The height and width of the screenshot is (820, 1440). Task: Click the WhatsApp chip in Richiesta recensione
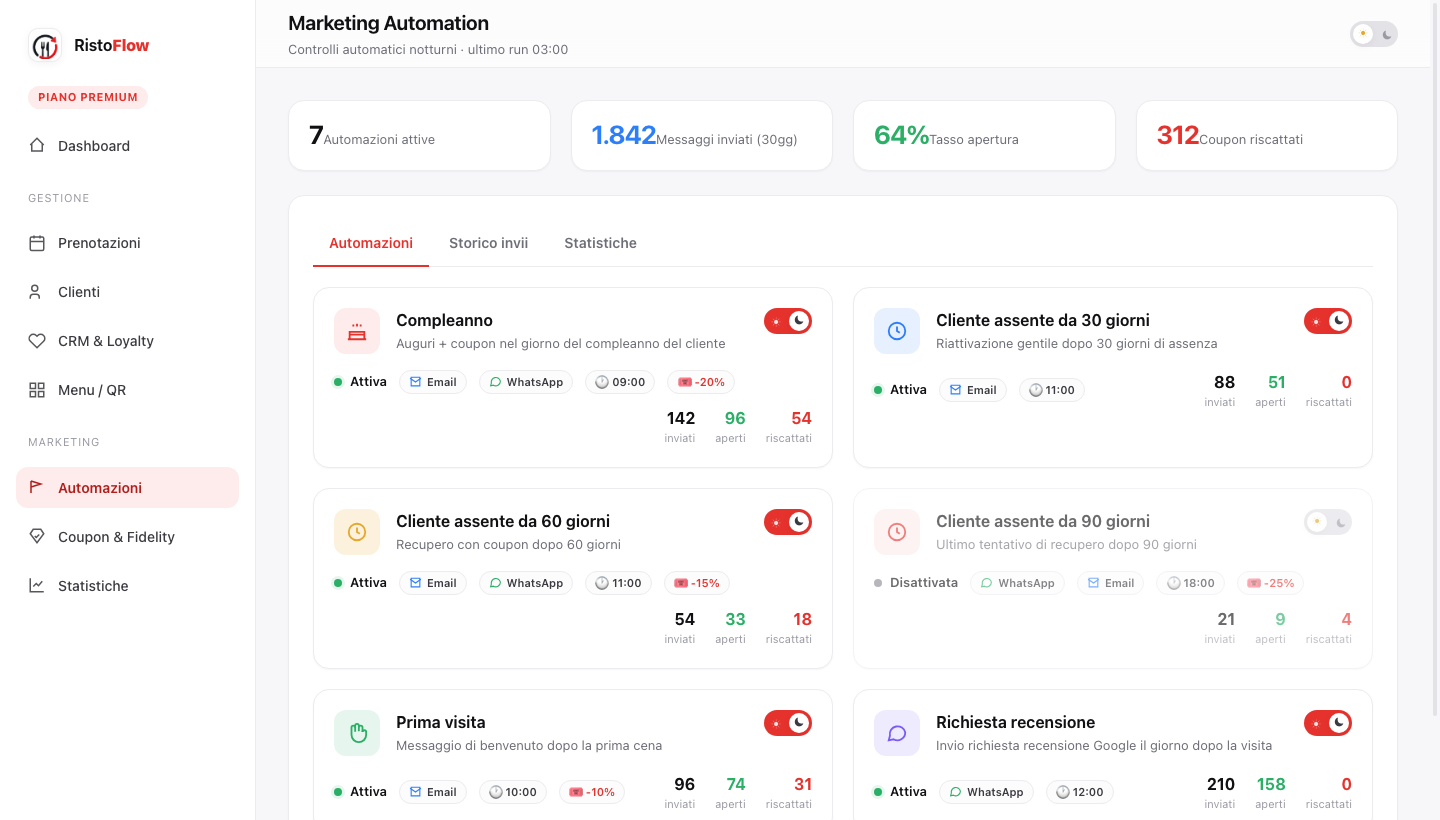tap(986, 792)
